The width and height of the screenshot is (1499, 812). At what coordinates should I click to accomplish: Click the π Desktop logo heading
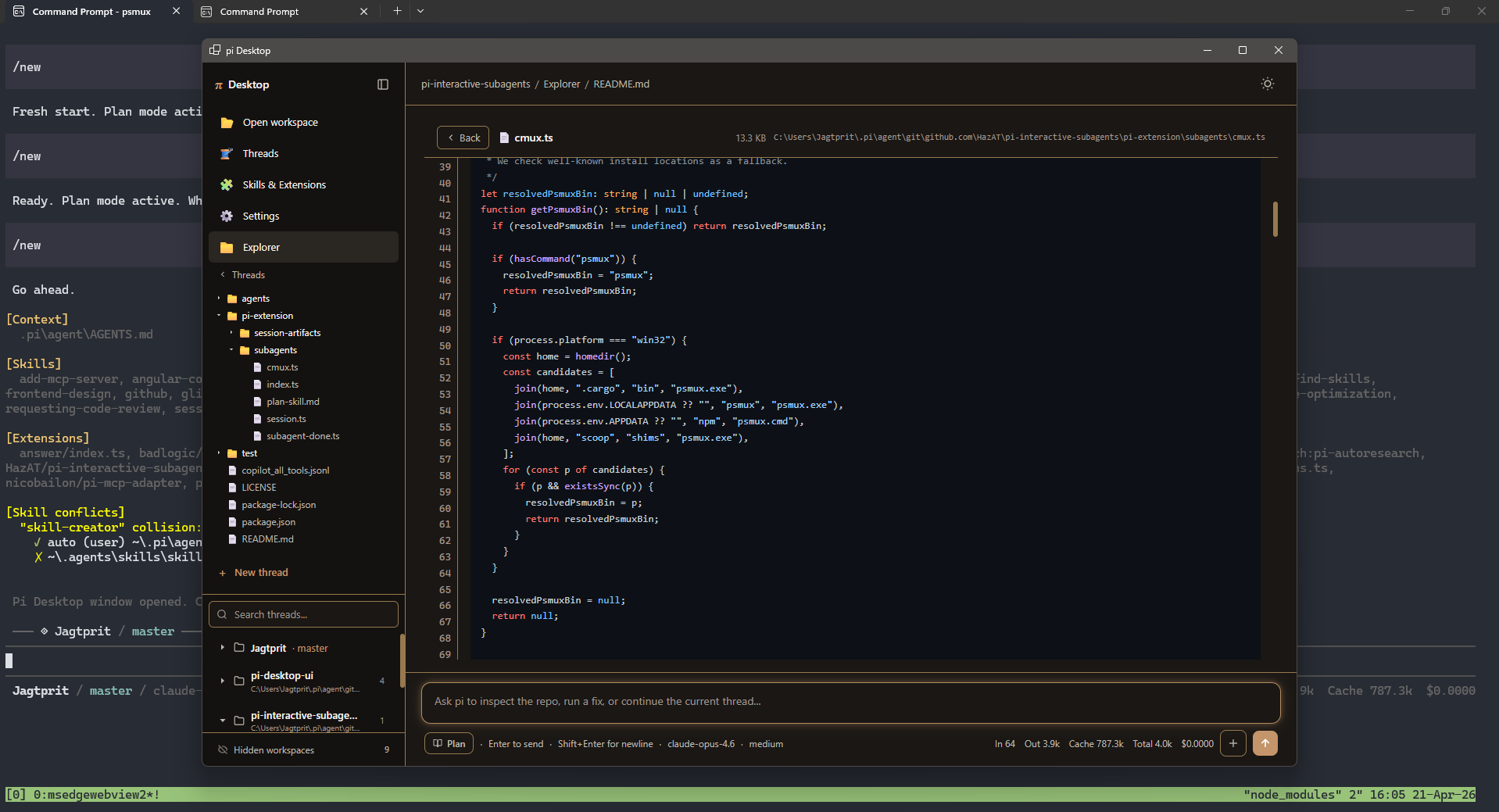point(241,84)
